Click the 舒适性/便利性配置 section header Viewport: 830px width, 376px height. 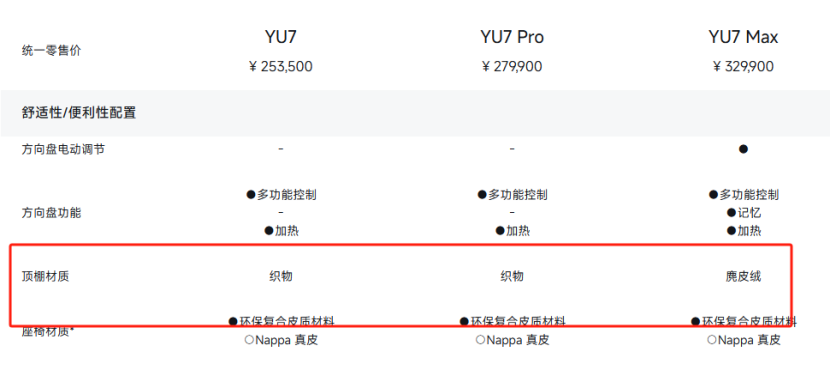(79, 113)
